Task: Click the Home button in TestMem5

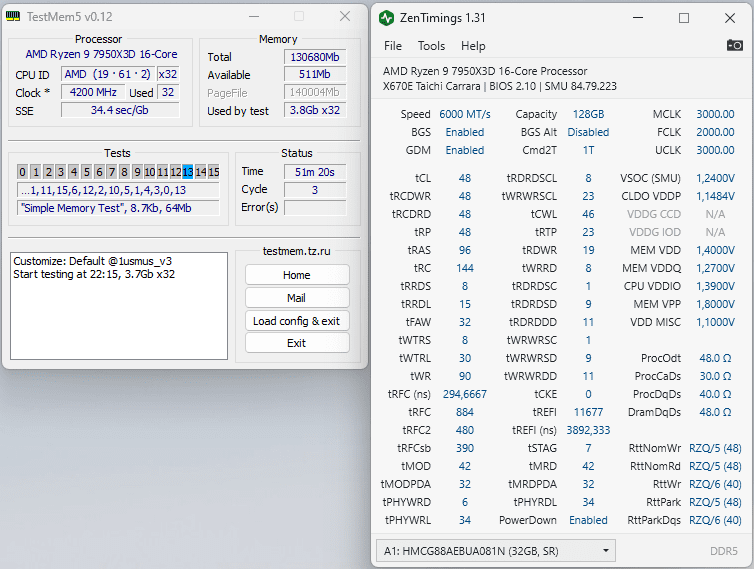Action: coord(297,275)
